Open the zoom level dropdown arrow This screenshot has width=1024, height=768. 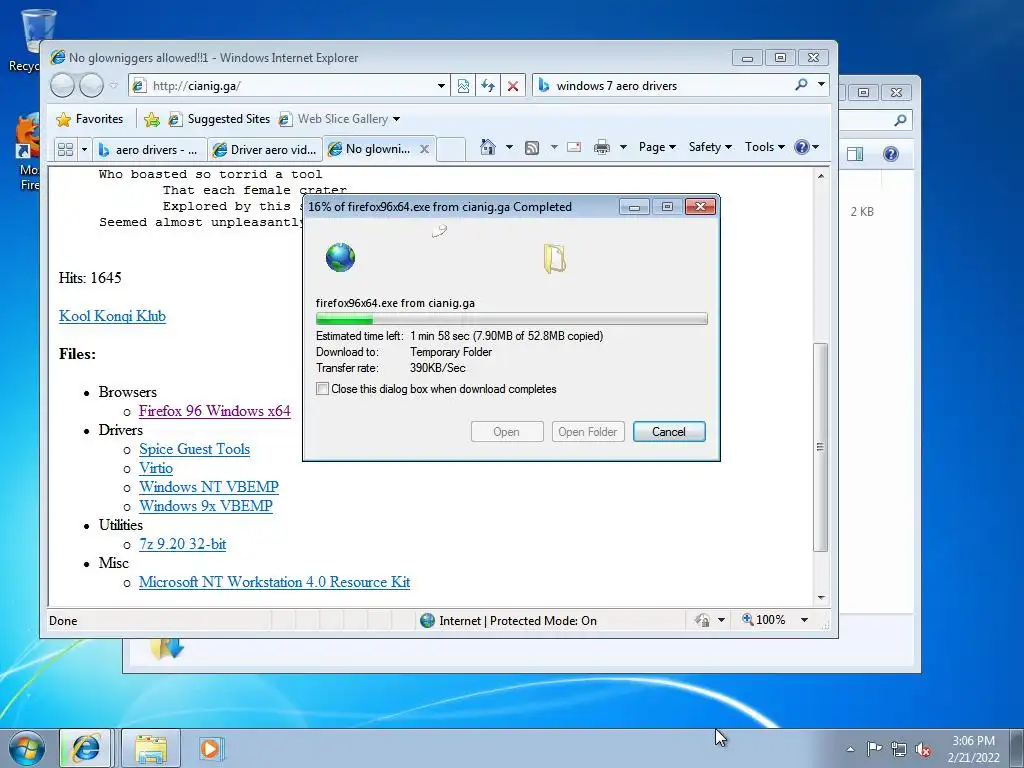point(804,620)
